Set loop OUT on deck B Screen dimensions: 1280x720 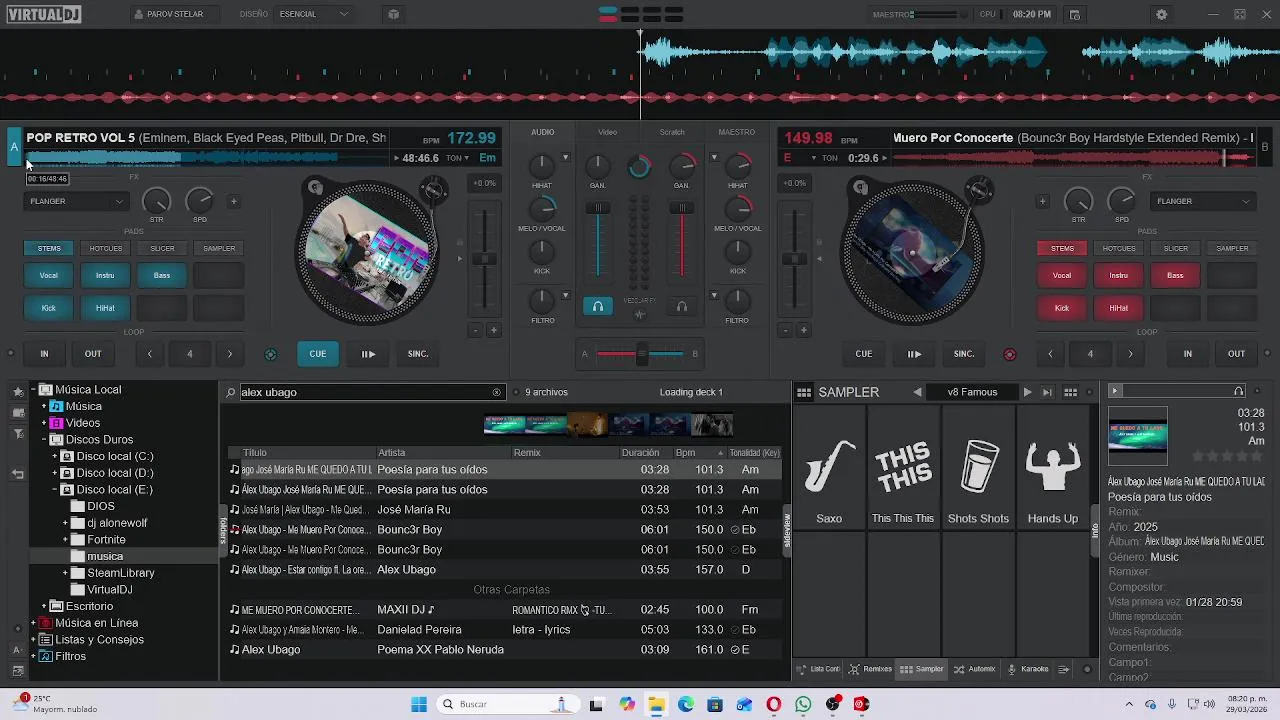coord(1237,354)
